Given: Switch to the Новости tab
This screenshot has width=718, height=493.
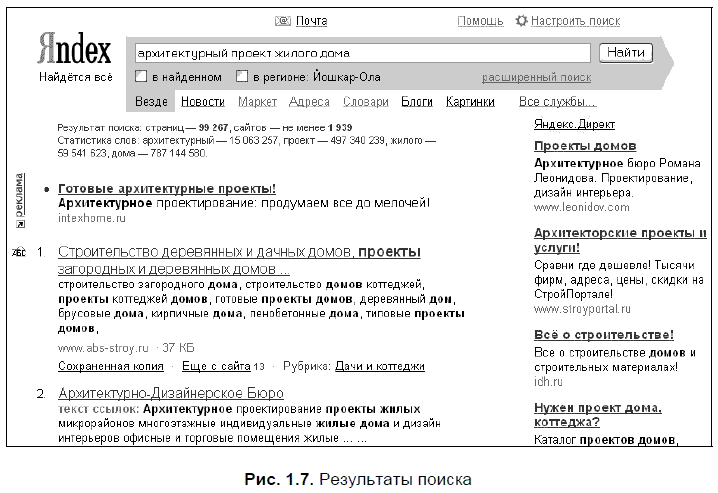Looking at the screenshot, I should tap(202, 102).
